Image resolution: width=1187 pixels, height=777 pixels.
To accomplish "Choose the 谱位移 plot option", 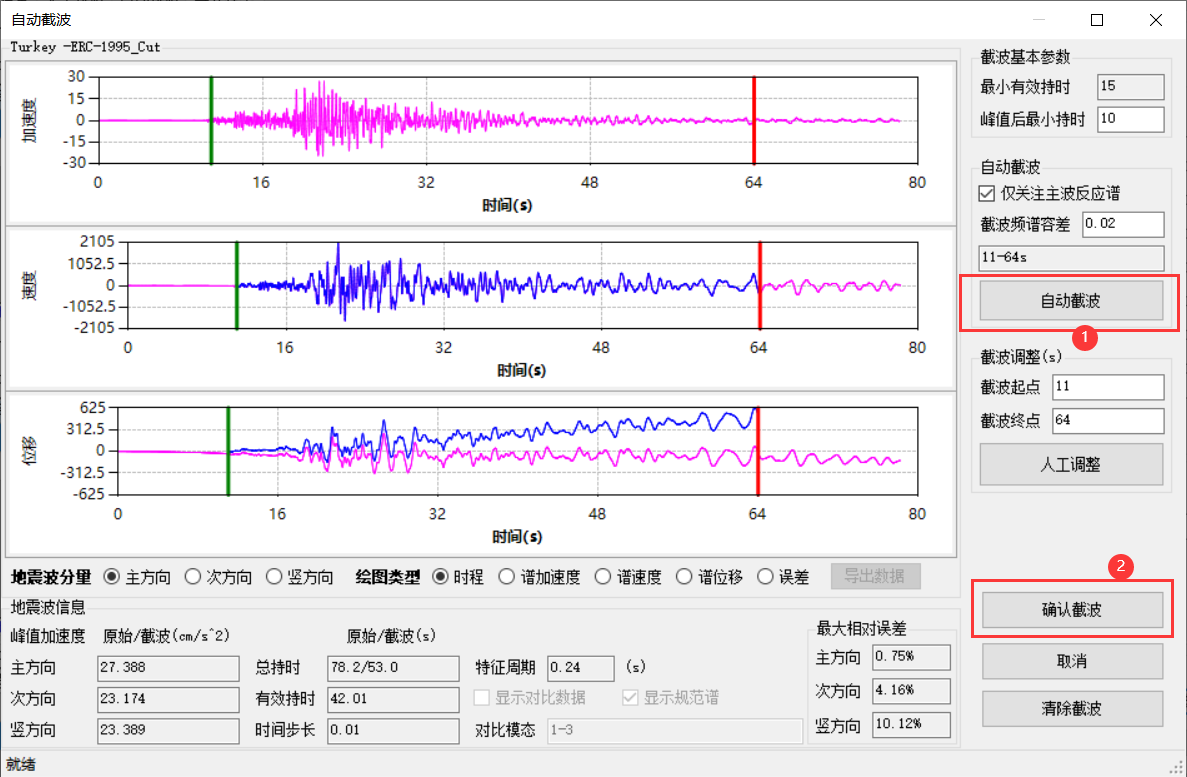I will pyautogui.click(x=684, y=577).
